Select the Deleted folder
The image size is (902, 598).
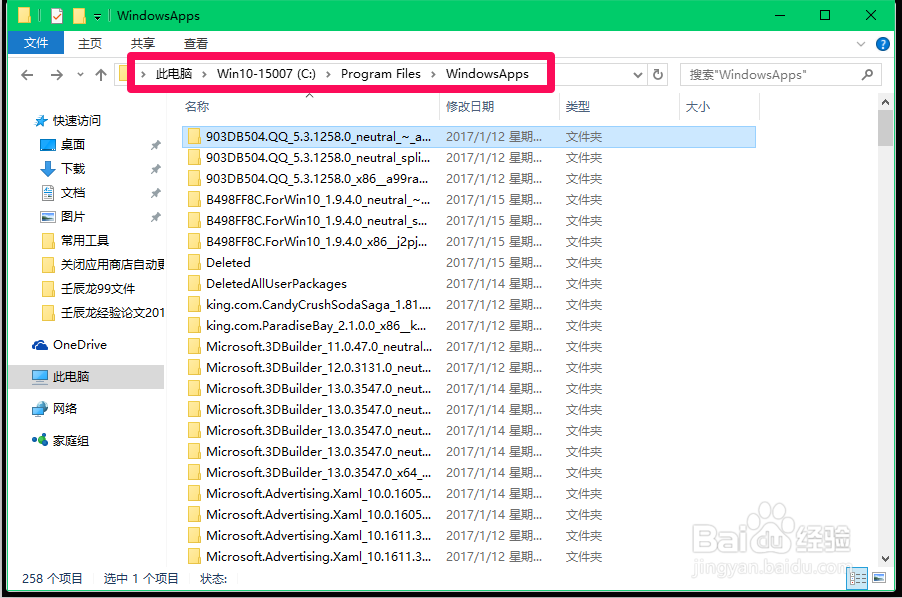[x=228, y=263]
